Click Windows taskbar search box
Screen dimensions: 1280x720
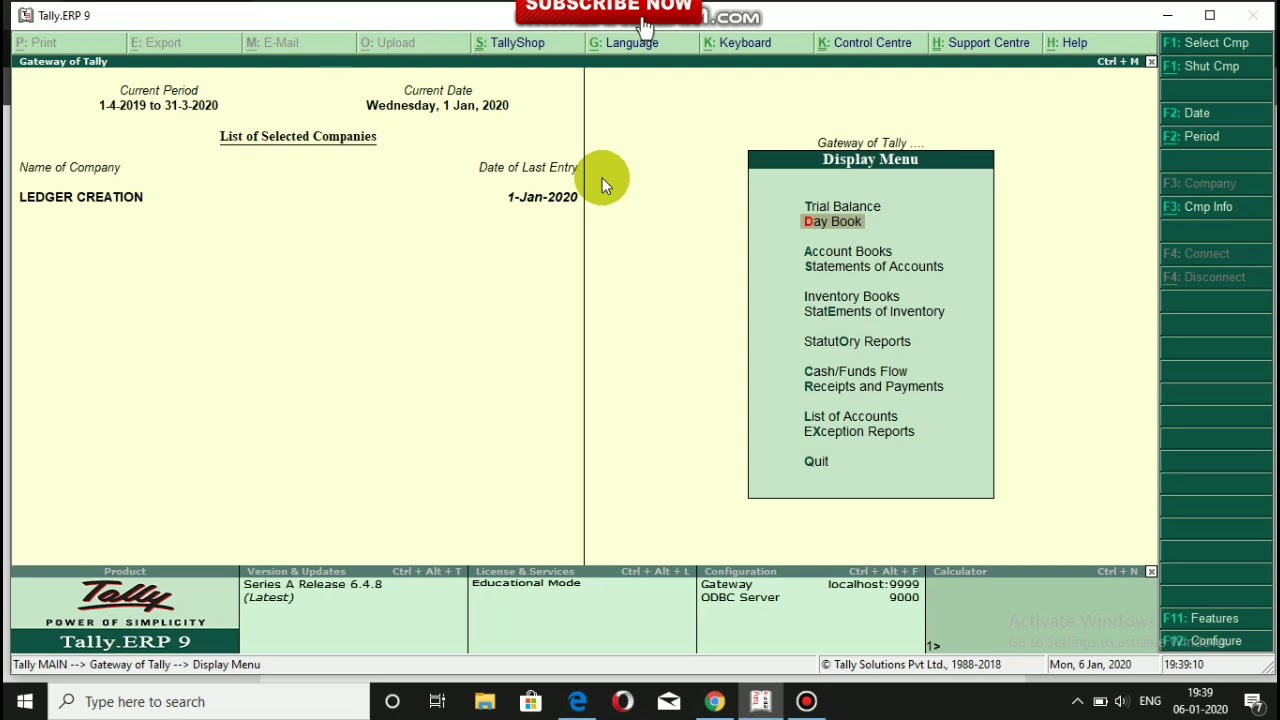(209, 701)
